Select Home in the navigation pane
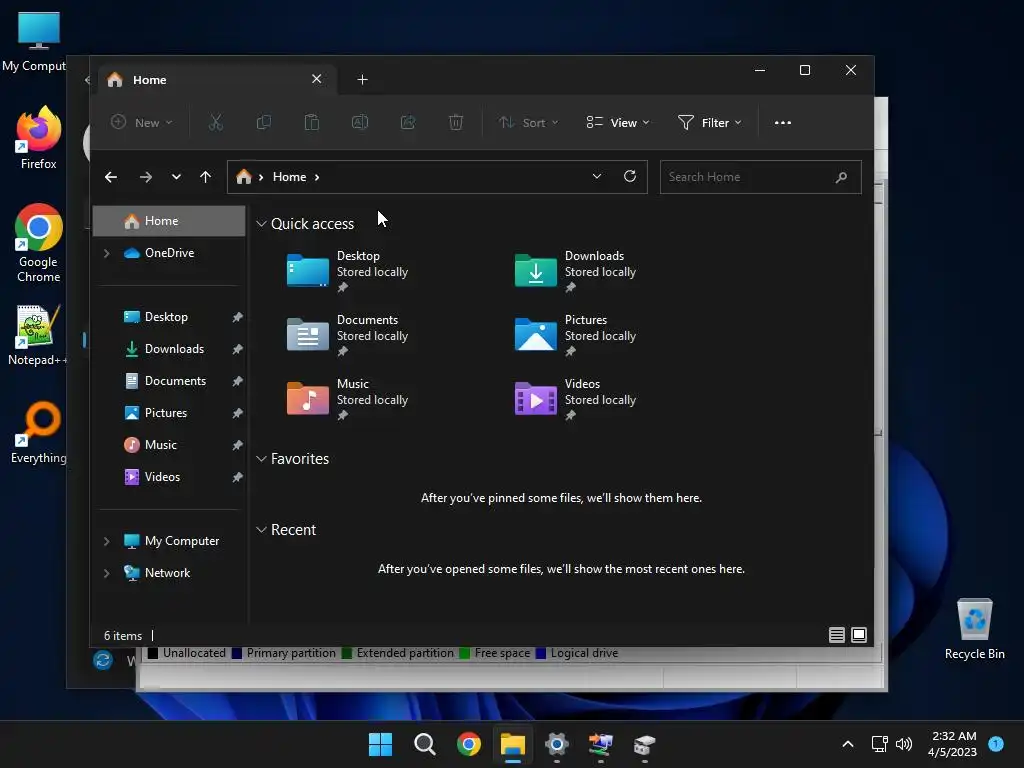 click(x=169, y=221)
